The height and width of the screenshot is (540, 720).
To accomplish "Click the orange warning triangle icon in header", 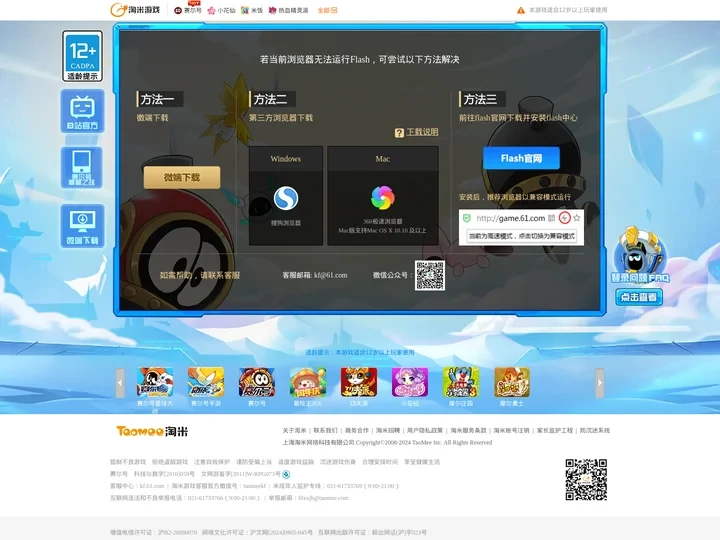I will pyautogui.click(x=521, y=10).
